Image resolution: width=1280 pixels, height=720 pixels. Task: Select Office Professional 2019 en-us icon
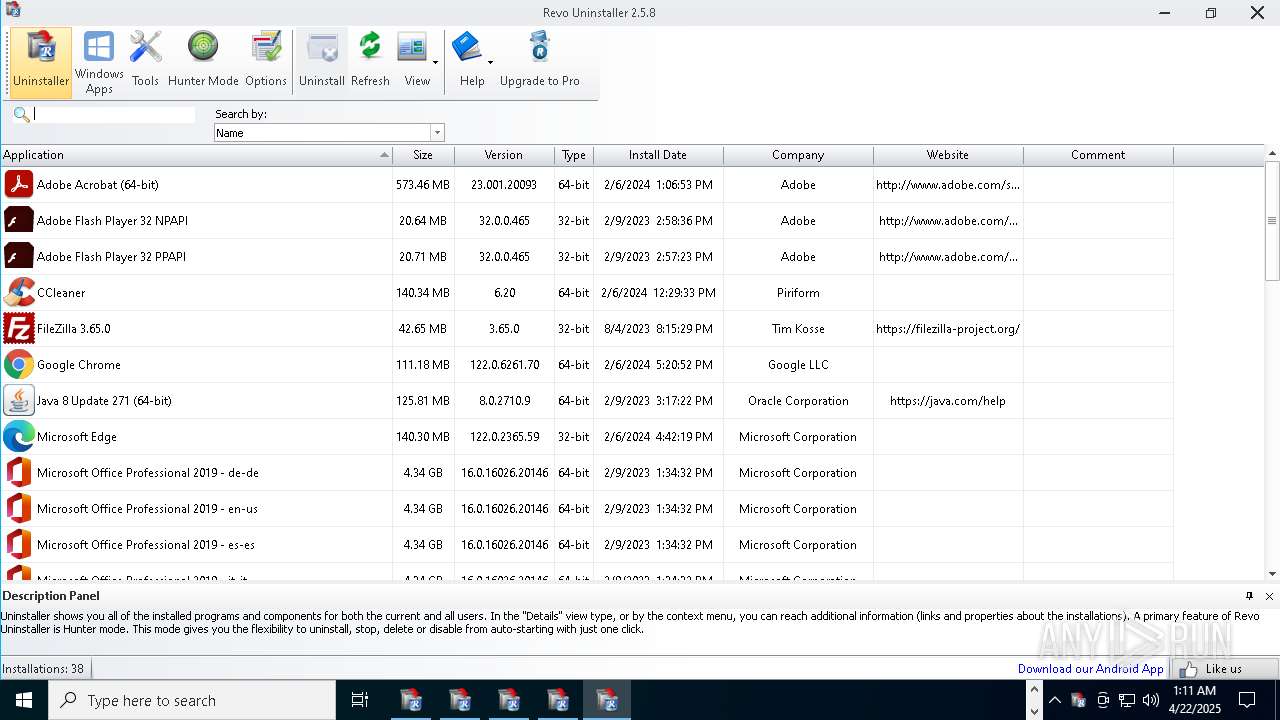[18, 508]
